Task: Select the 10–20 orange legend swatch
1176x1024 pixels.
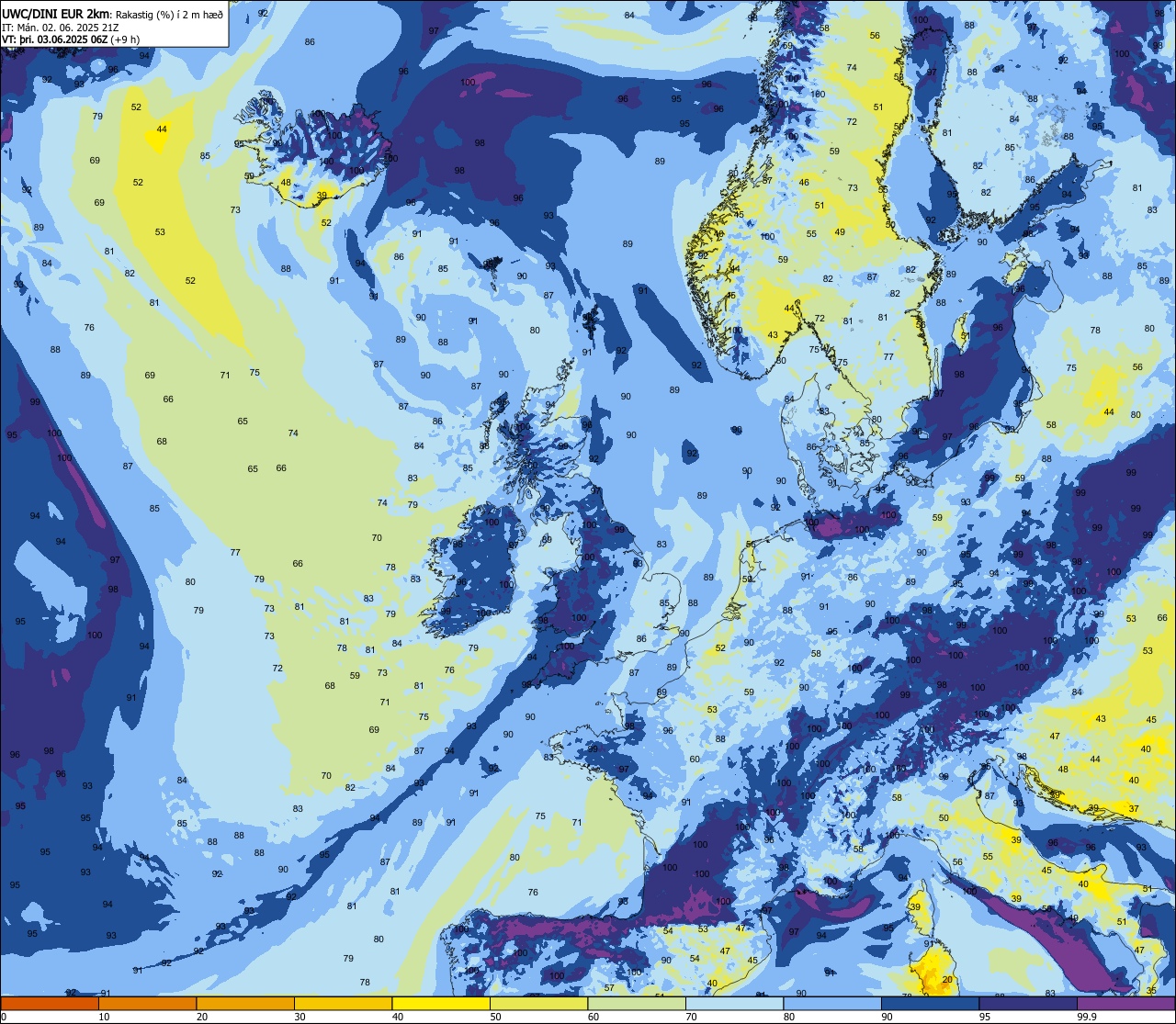Action: pyautogui.click(x=147, y=1003)
